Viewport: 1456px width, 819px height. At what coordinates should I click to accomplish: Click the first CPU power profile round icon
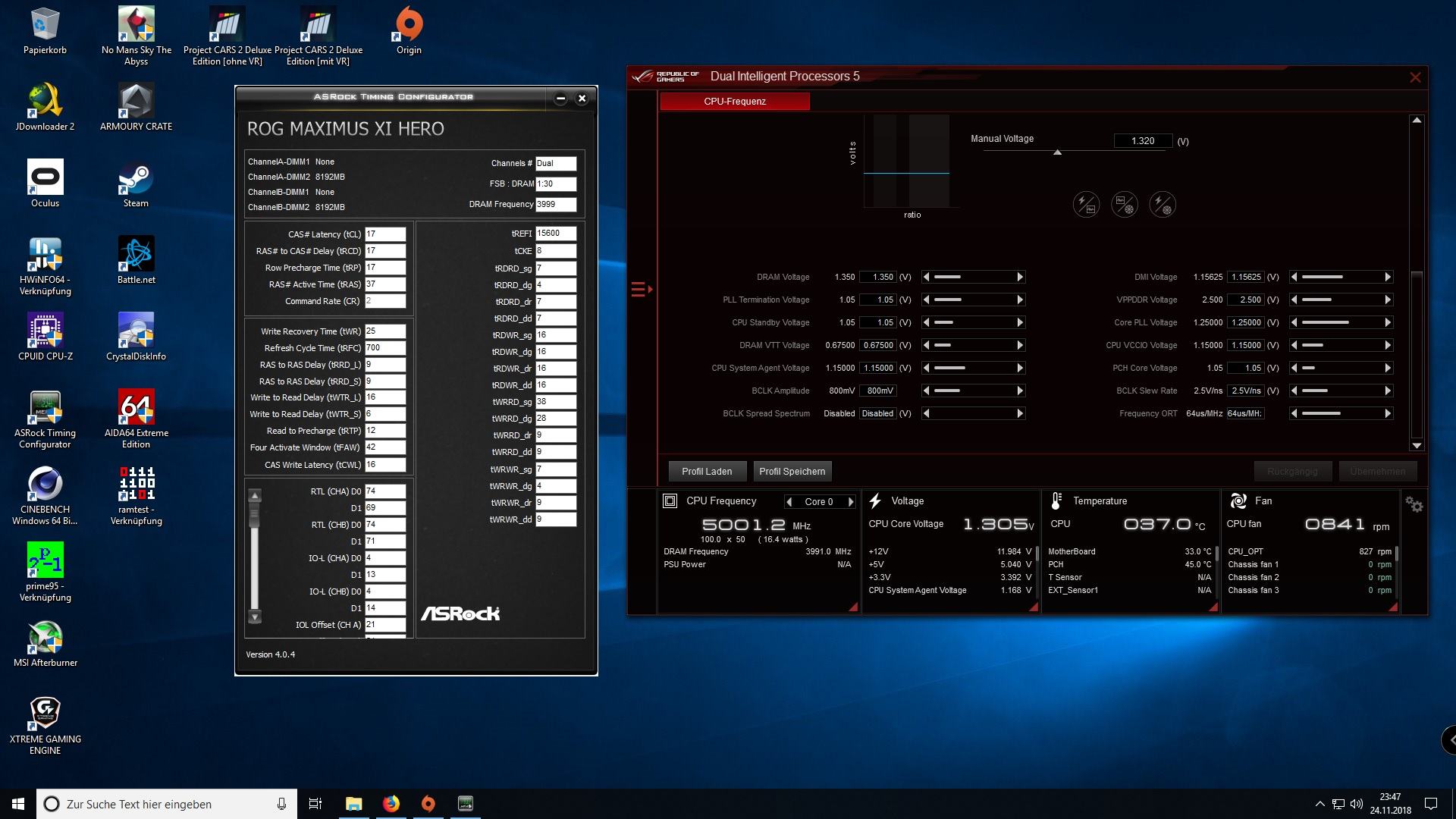[x=1086, y=204]
